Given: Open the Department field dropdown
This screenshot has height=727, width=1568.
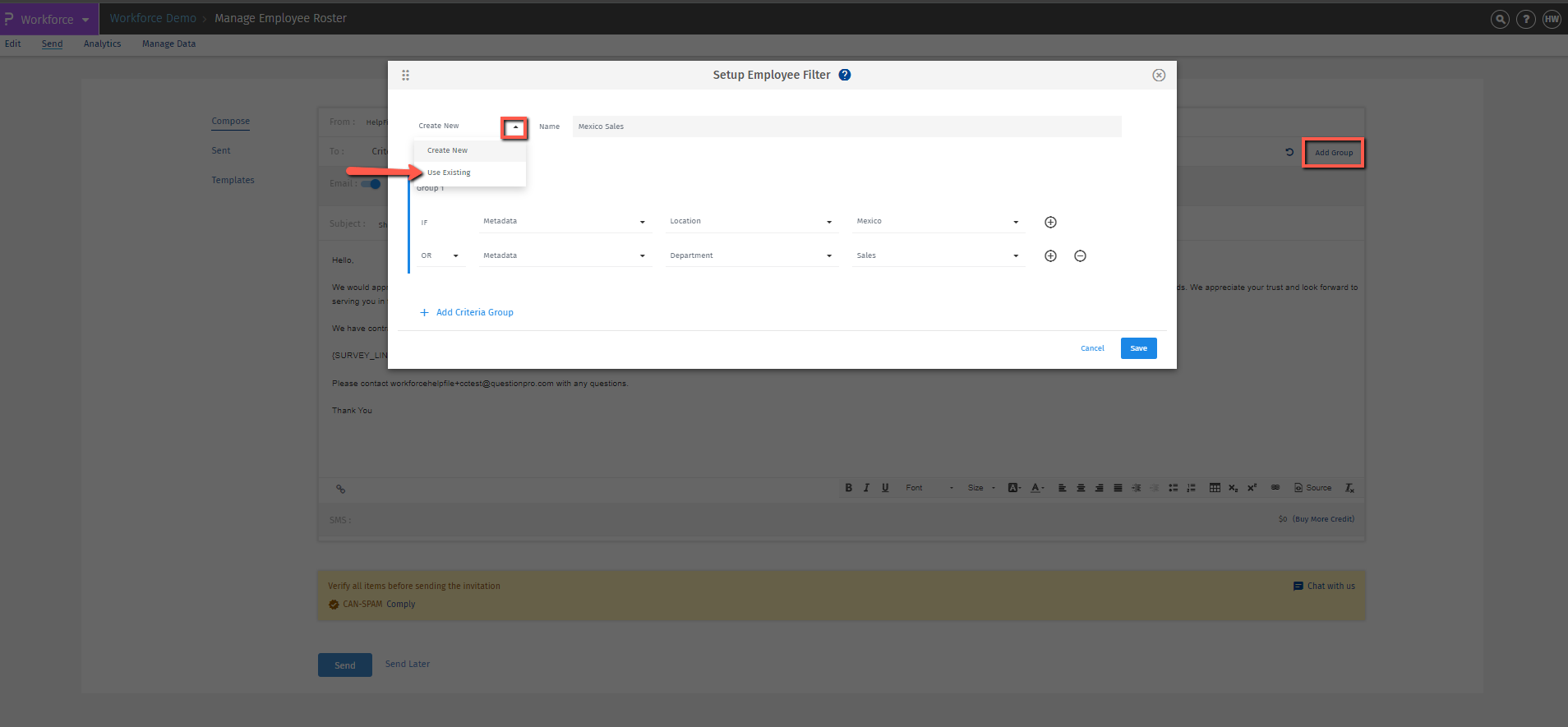Looking at the screenshot, I should pos(752,255).
